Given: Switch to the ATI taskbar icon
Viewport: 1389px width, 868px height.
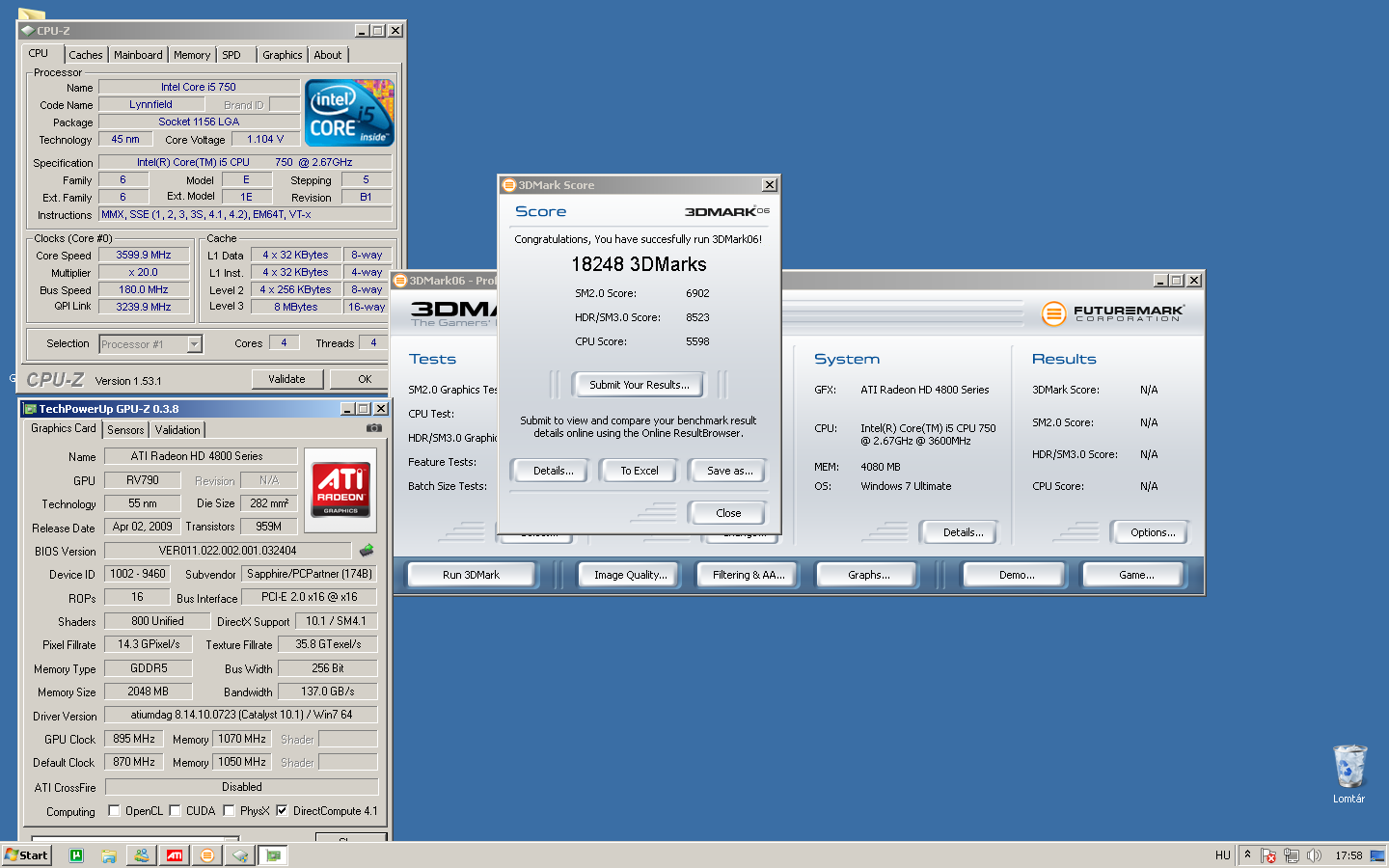Looking at the screenshot, I should [x=175, y=855].
